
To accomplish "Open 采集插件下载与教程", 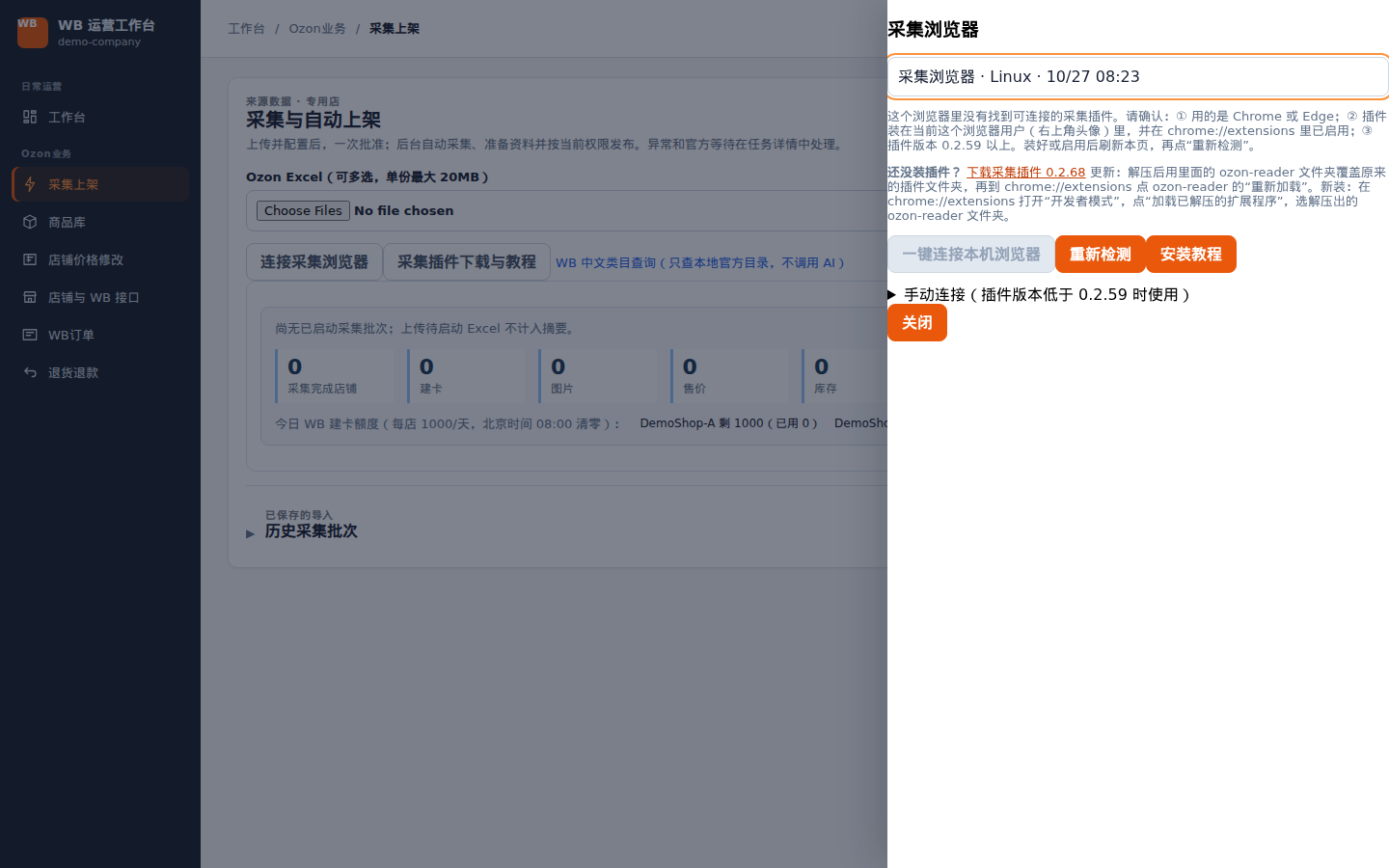I will (467, 262).
